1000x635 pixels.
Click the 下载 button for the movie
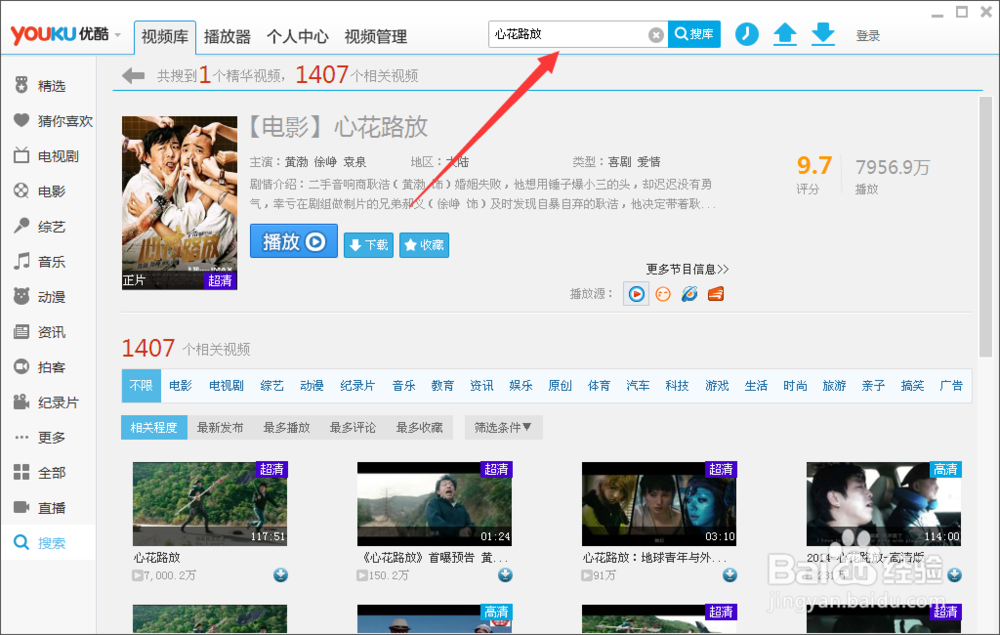(369, 245)
